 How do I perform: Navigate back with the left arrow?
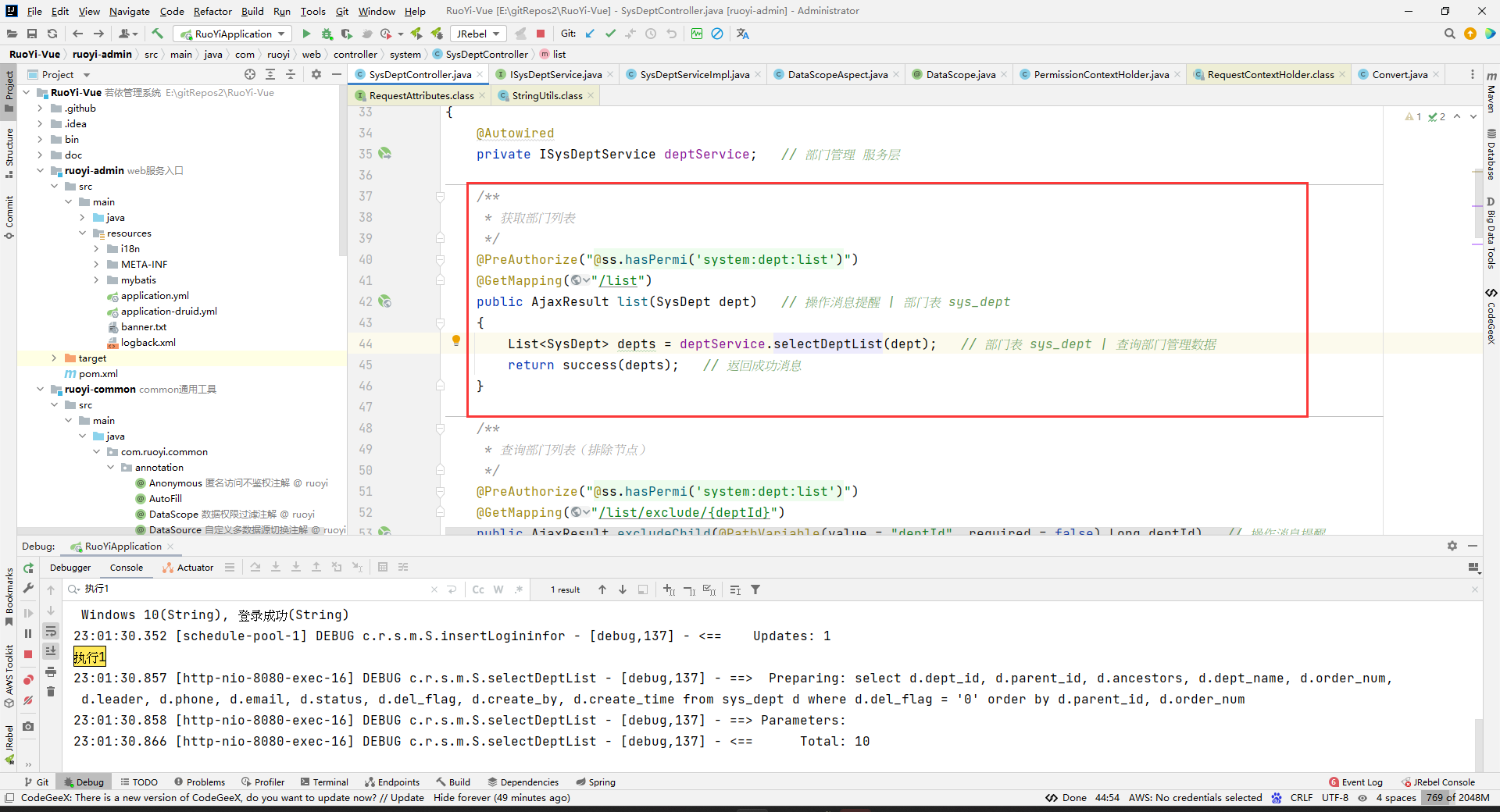click(77, 34)
